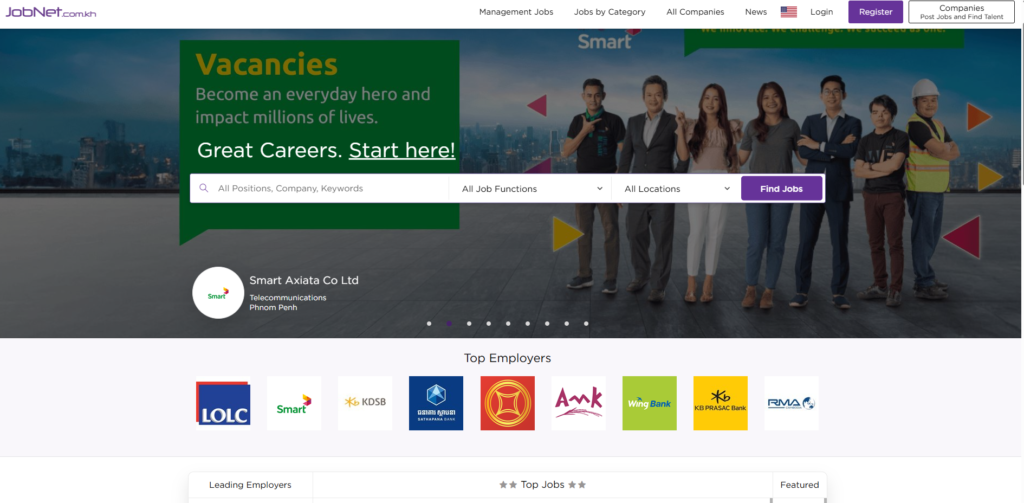Open the Jobs by Category menu
Screen dimensions: 1024x503
[609, 12]
